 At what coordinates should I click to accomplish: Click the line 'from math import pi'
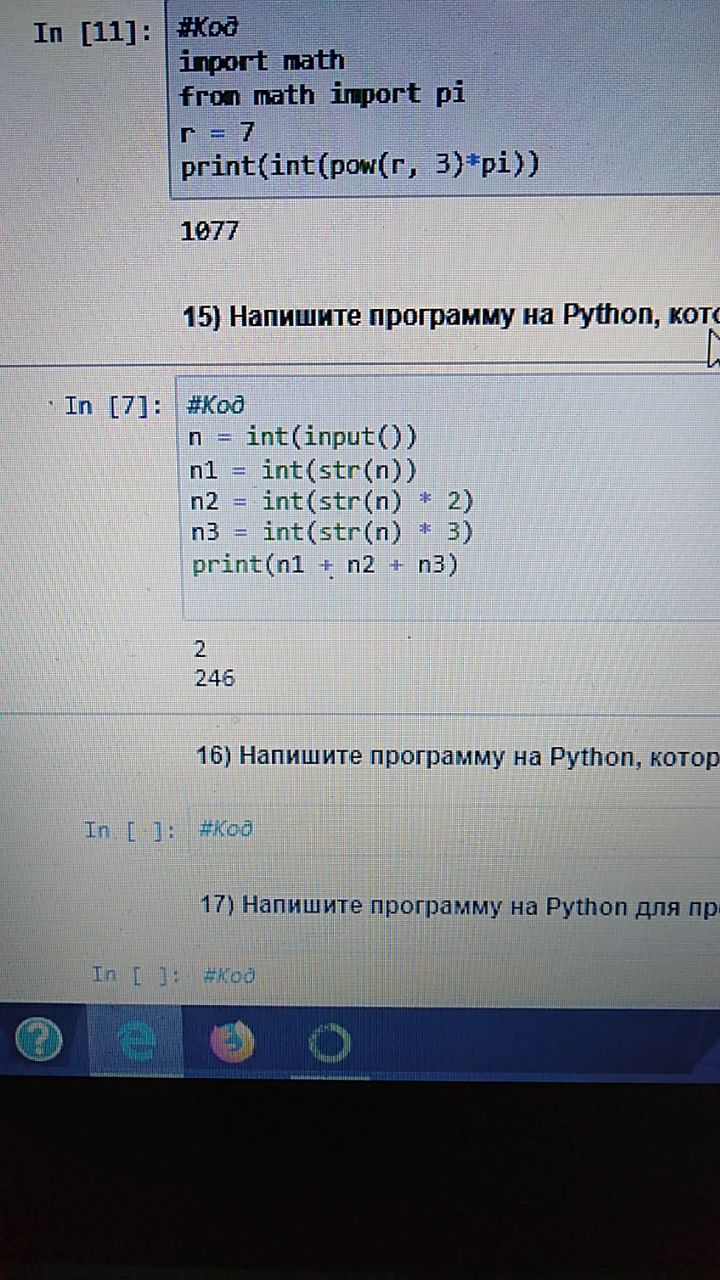coord(322,96)
